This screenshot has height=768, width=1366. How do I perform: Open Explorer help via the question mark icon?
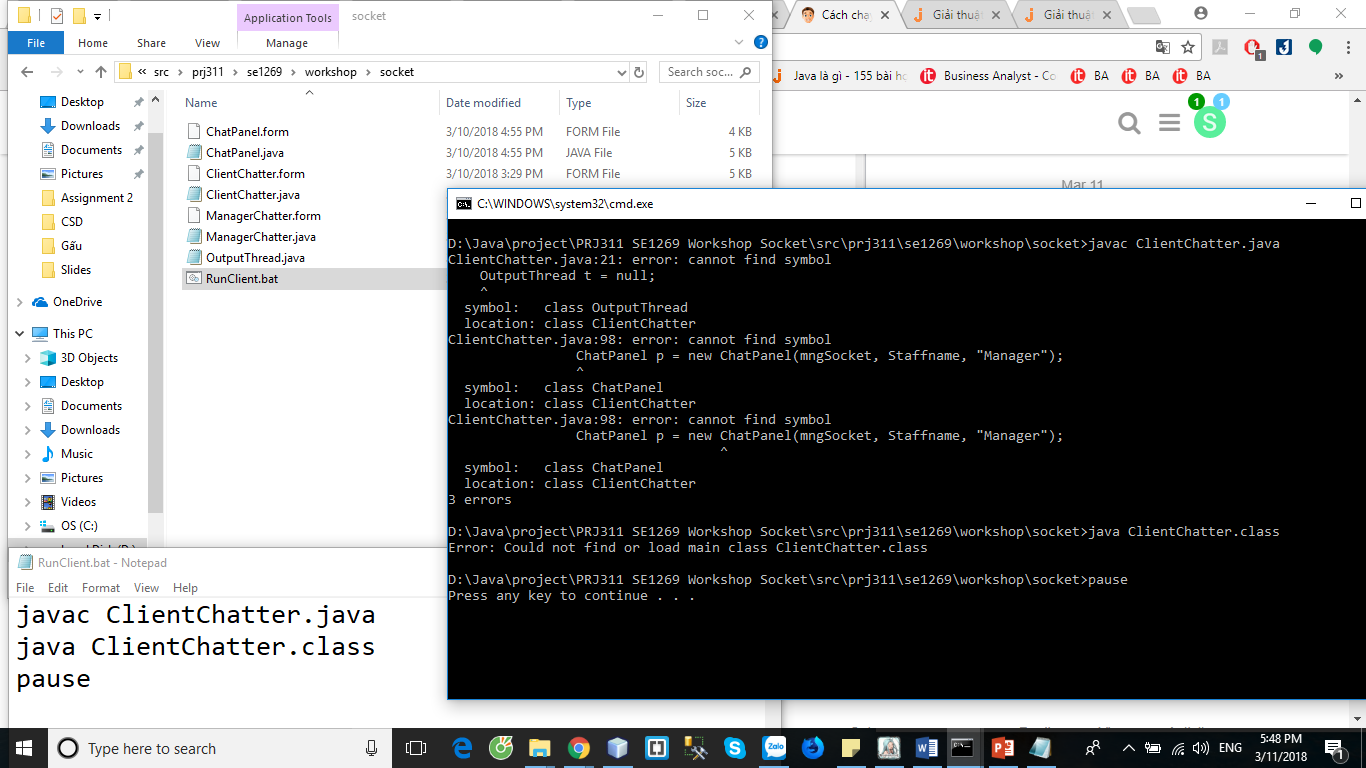[x=761, y=43]
